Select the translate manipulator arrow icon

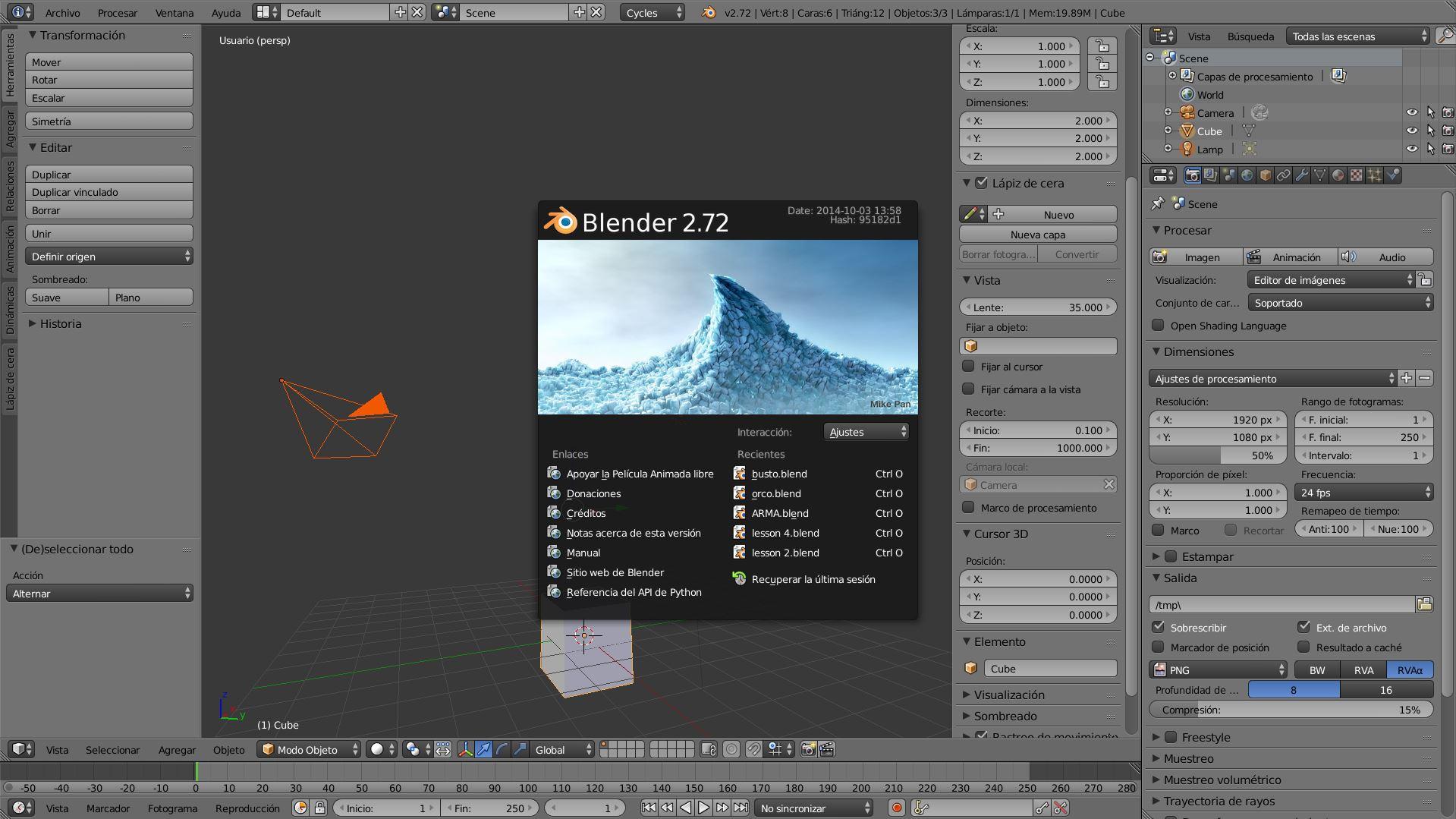click(483, 749)
